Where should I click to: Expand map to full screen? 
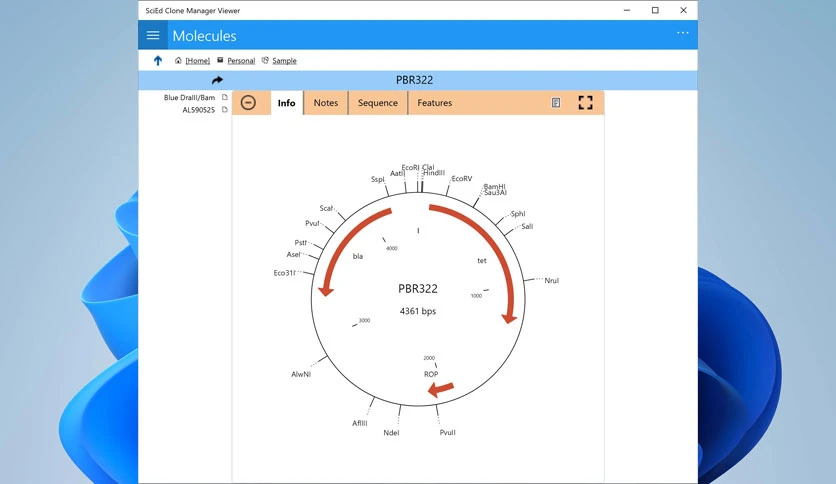point(585,102)
